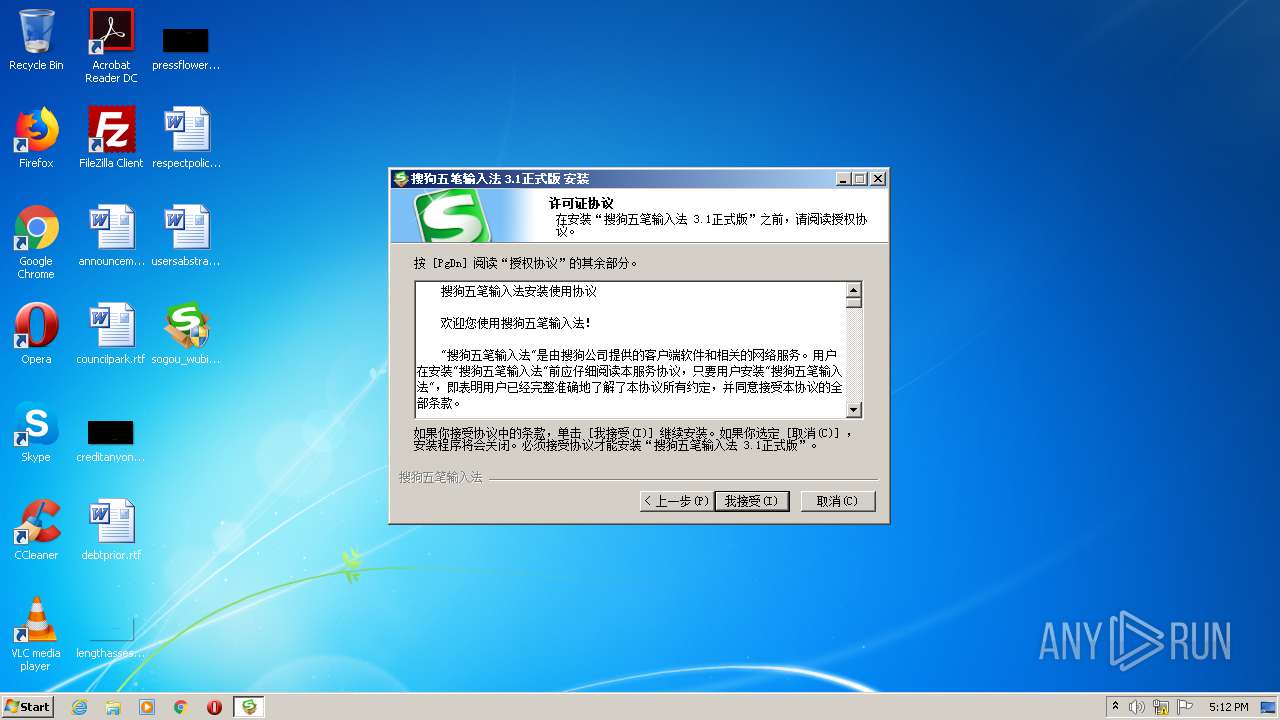This screenshot has height=720, width=1280.
Task: Click the Action Center flag icon
Action: pyautogui.click(x=1185, y=707)
